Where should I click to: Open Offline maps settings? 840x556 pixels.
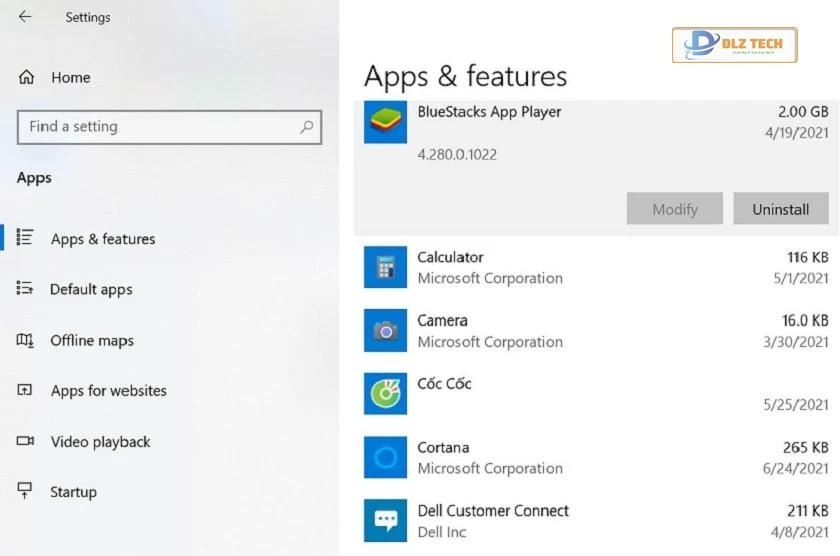[92, 340]
